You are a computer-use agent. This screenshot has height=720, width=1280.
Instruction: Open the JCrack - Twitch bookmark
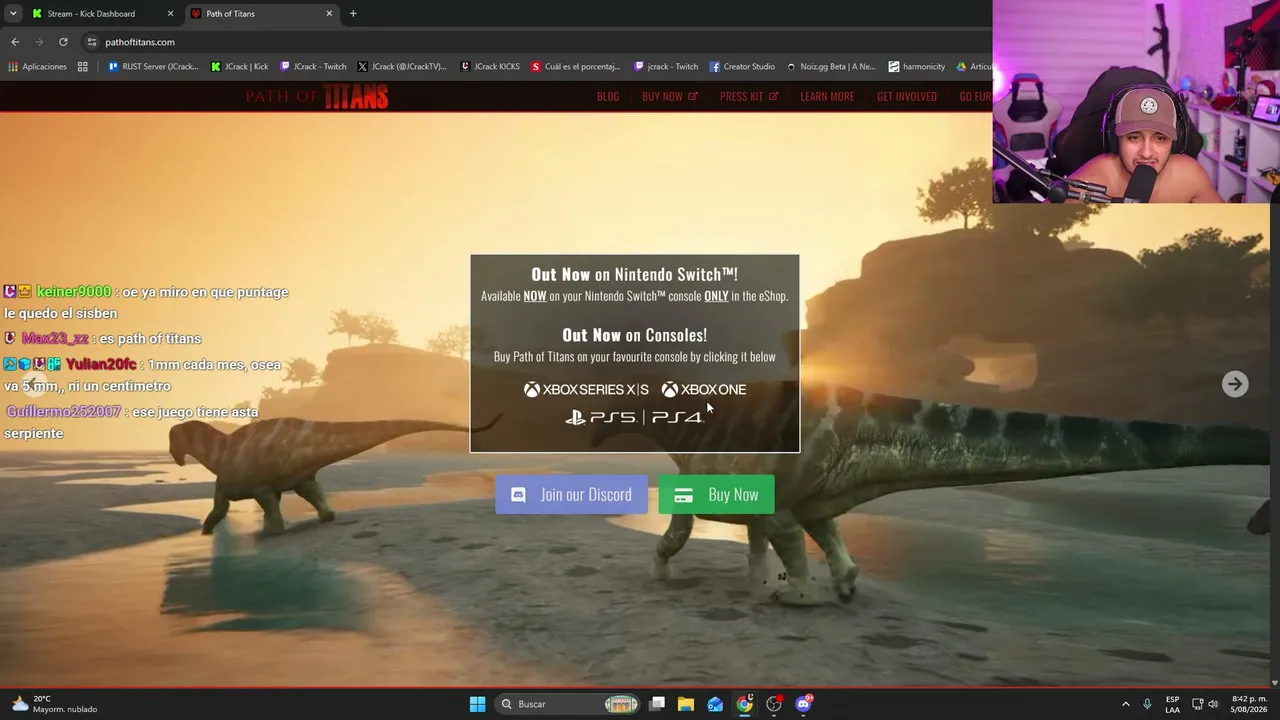pyautogui.click(x=313, y=67)
